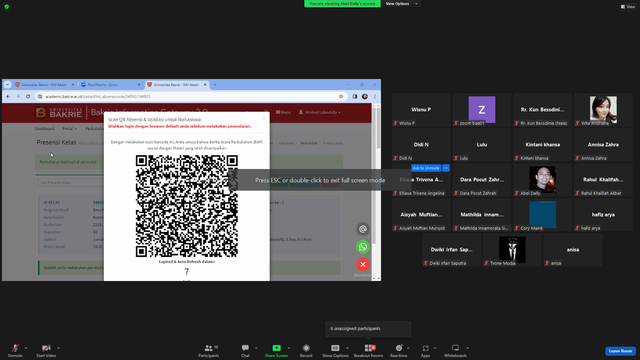640x360 pixels.
Task: Open Chrome profile avatar icon
Action: tap(365, 96)
